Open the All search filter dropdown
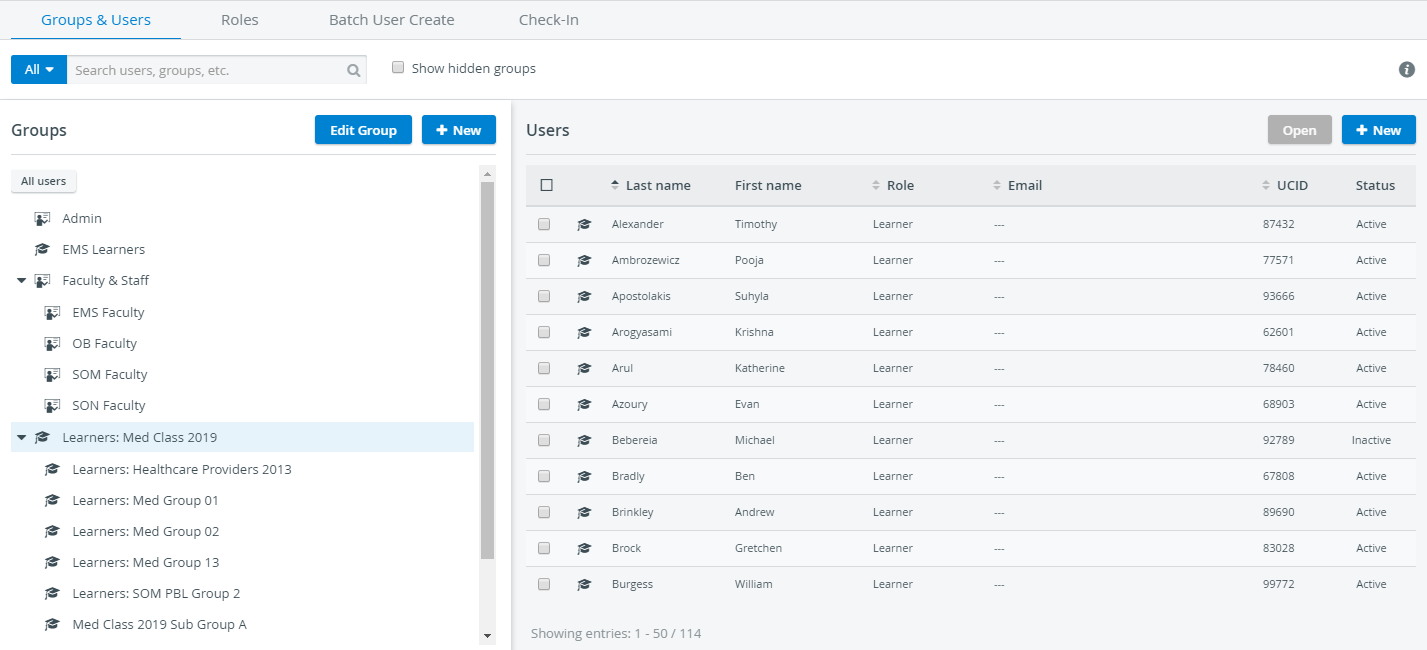 tap(39, 70)
